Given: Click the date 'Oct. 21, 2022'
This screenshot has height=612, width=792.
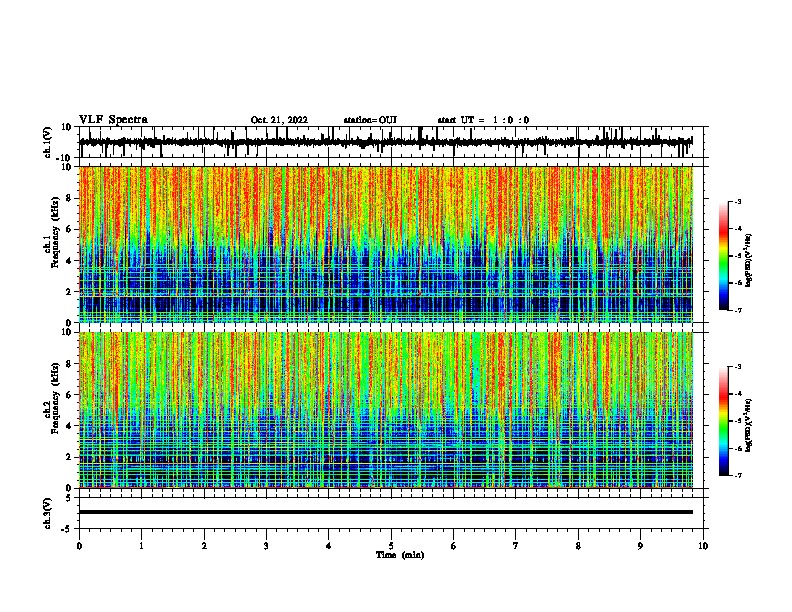Looking at the screenshot, I should click(x=279, y=120).
